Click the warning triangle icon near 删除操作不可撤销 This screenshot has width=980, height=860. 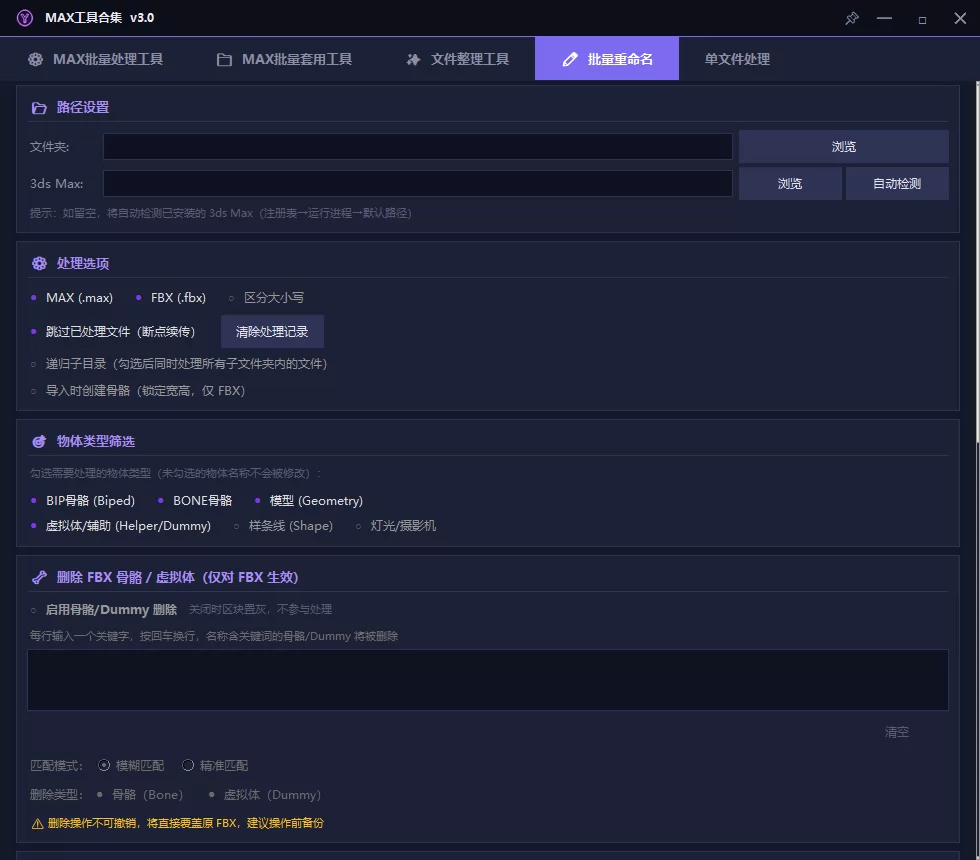click(38, 824)
